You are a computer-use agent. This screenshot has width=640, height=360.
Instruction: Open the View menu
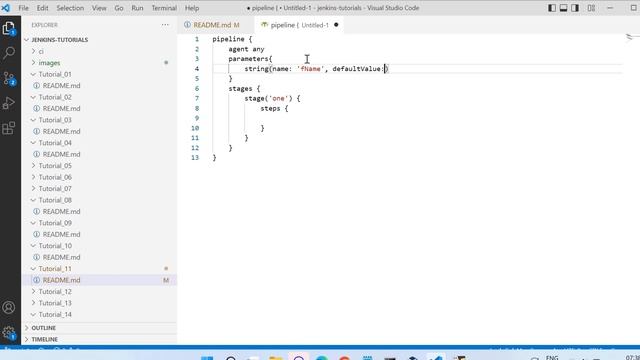(99, 8)
